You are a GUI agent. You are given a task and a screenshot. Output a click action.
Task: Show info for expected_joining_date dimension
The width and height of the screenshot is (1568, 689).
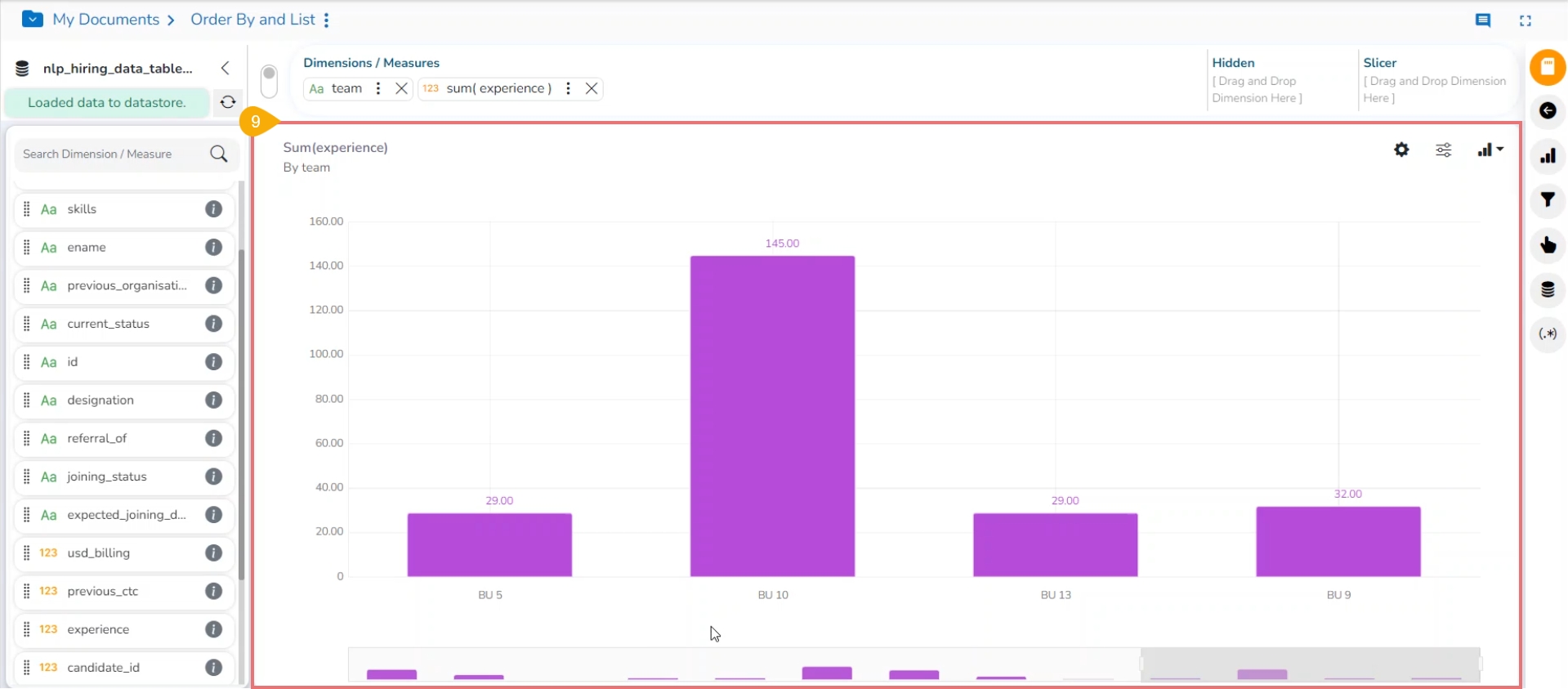coord(214,515)
